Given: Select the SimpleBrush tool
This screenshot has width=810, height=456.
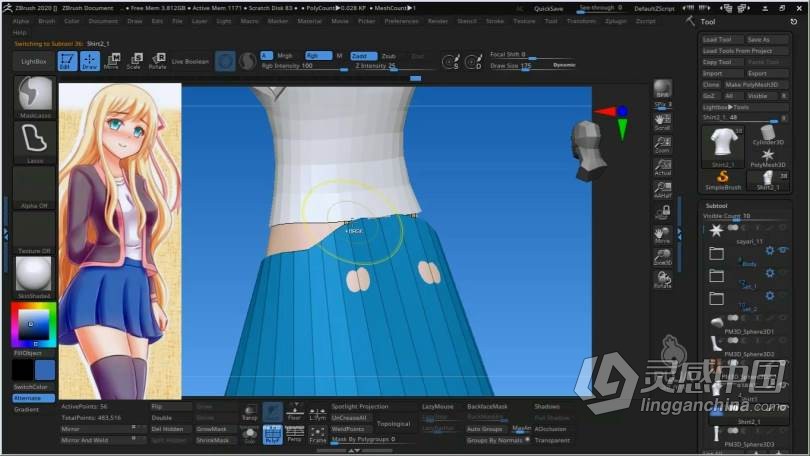Looking at the screenshot, I should (x=722, y=181).
